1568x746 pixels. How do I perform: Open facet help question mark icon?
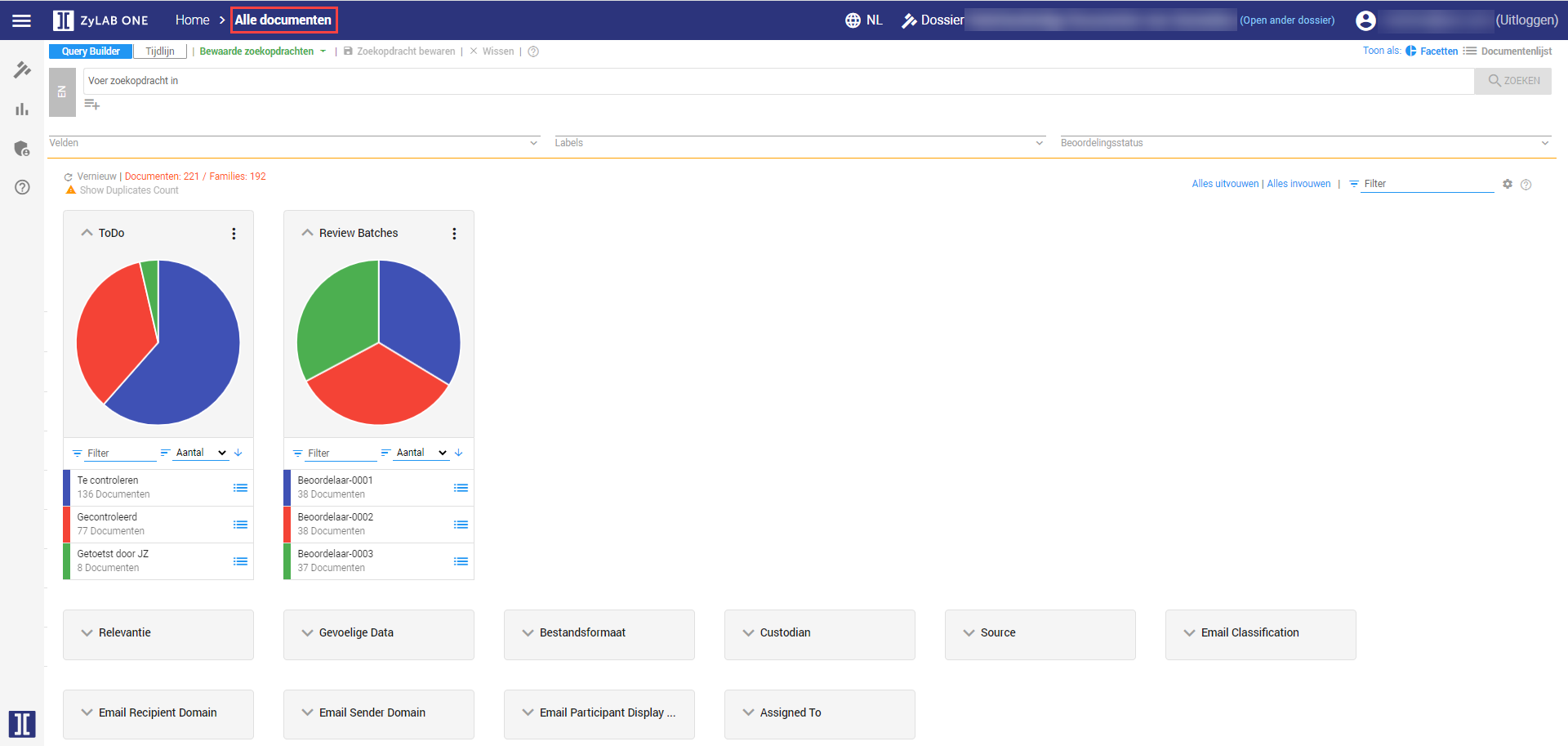pos(1526,185)
